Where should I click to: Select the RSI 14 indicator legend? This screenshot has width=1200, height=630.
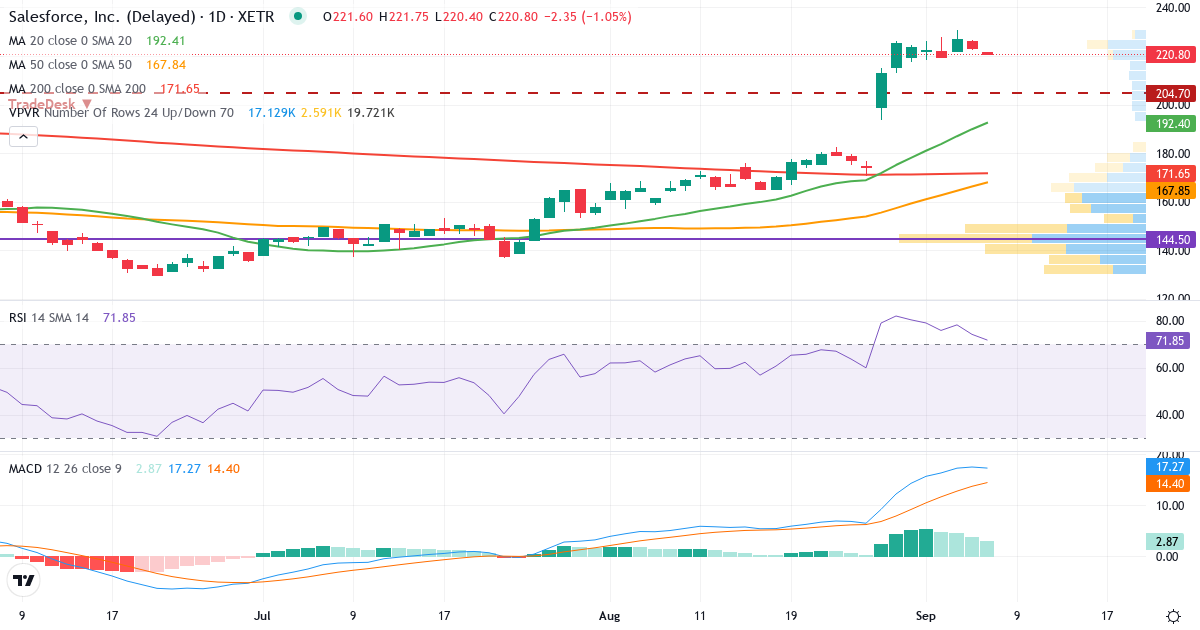pos(49,317)
